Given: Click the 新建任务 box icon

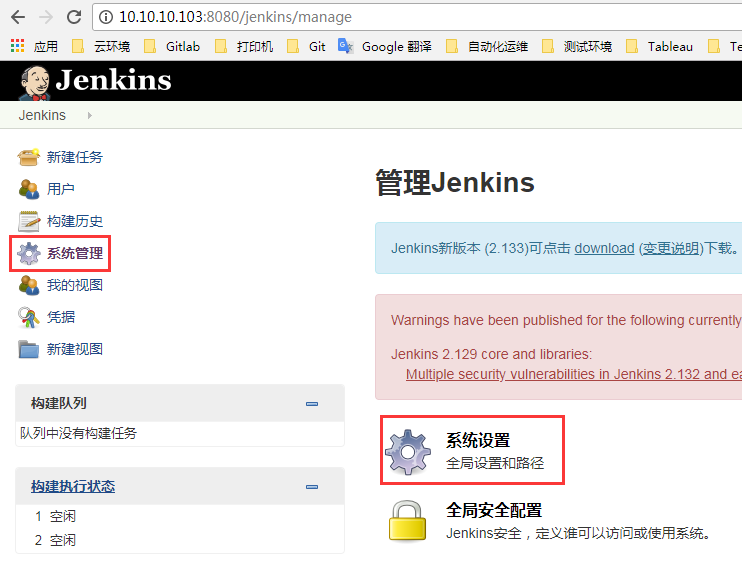Looking at the screenshot, I should tap(28, 157).
